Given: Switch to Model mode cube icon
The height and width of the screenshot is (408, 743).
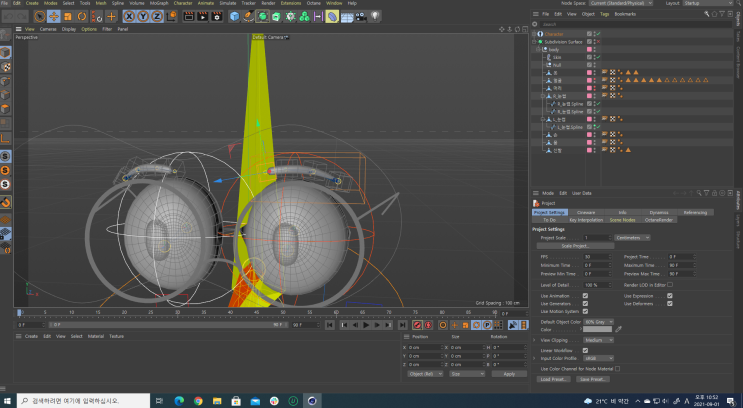Looking at the screenshot, I should click(5, 52).
